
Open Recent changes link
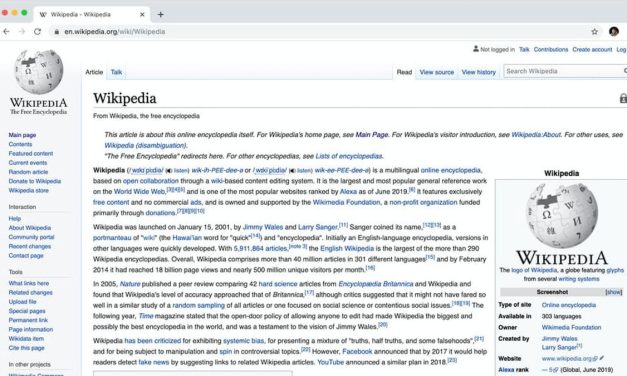30,246
